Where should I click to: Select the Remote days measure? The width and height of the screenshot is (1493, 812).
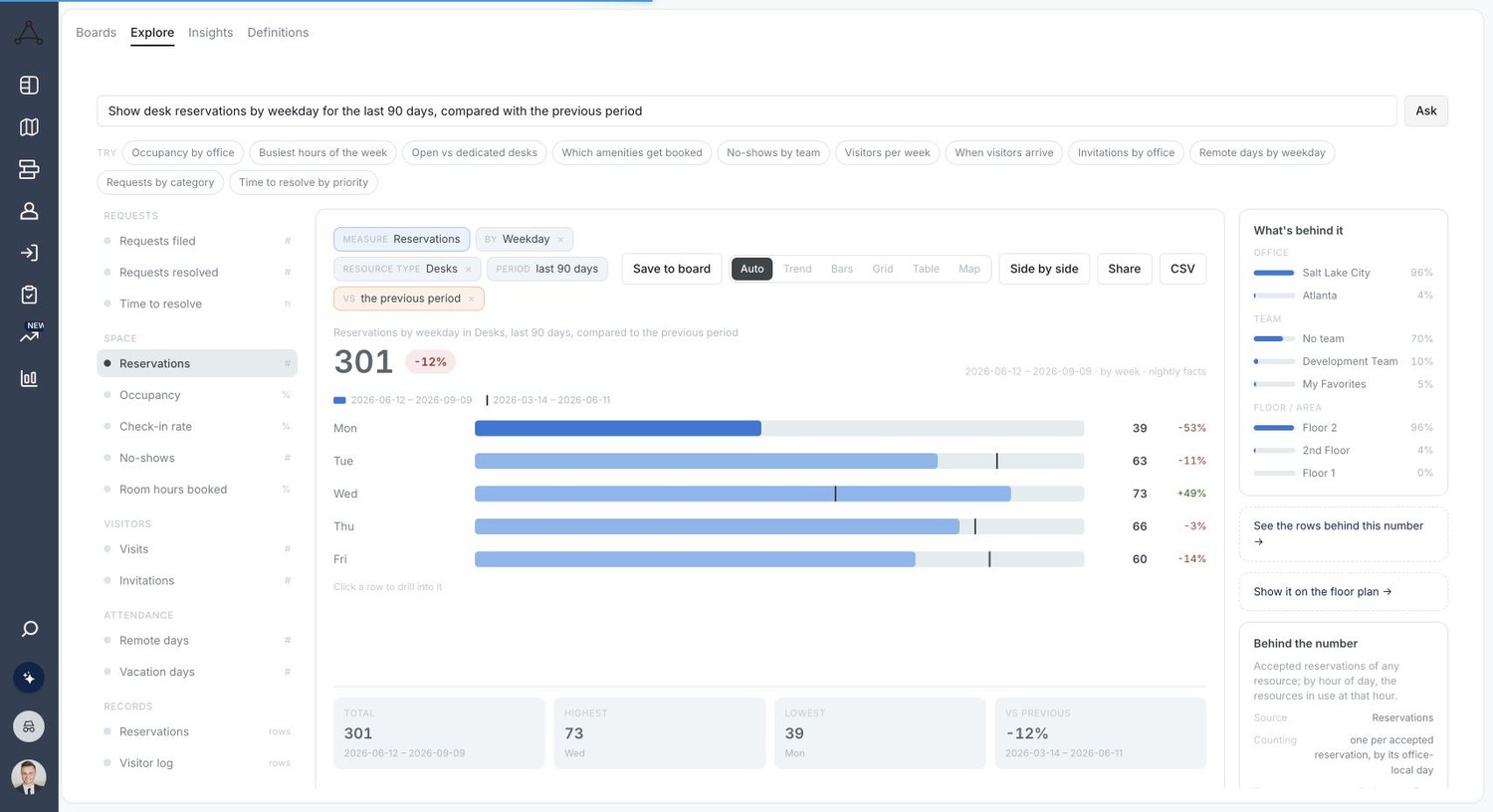[x=197, y=641]
